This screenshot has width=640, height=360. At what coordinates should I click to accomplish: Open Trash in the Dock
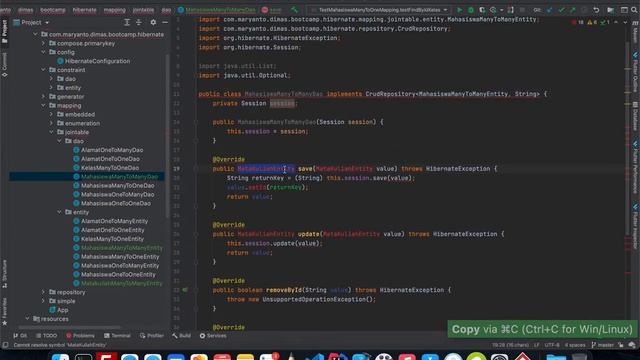tap(579, 356)
